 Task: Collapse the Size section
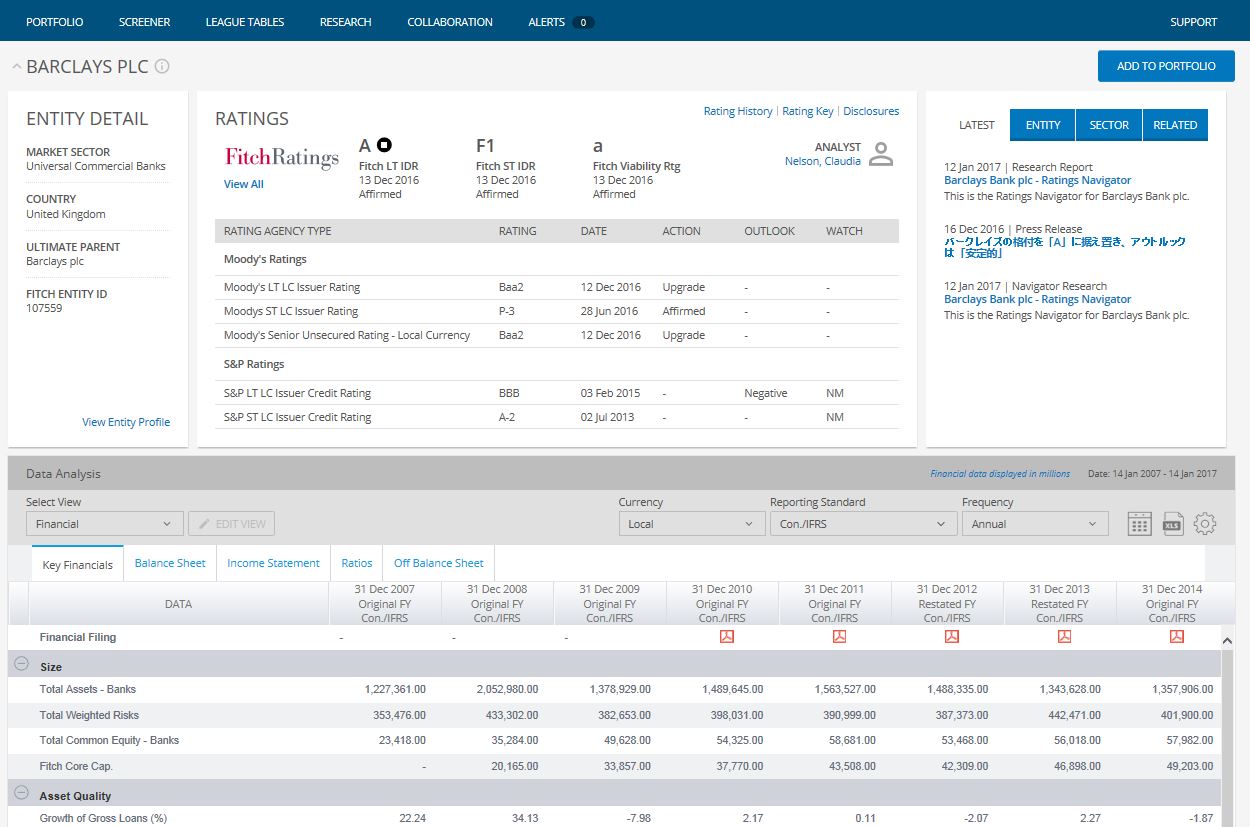click(x=21, y=664)
